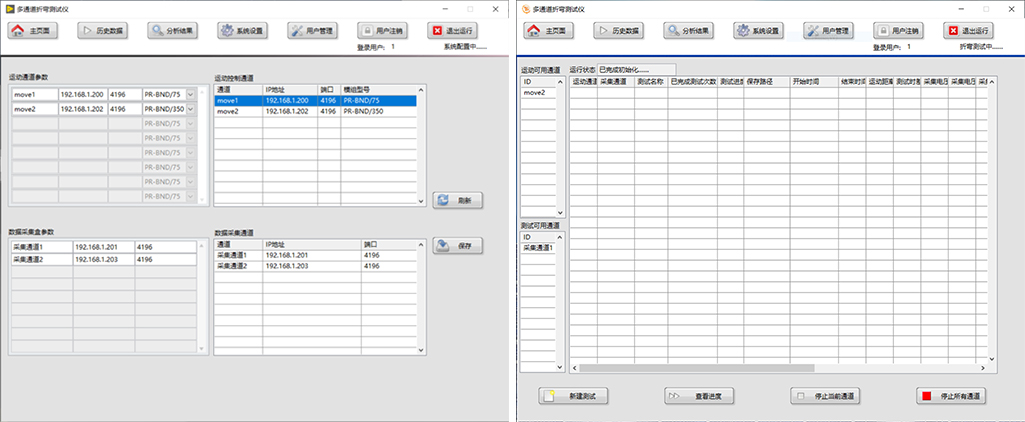Screen dimensions: 1025x422
Task: Open 用户管理 in the left window
Action: point(314,31)
